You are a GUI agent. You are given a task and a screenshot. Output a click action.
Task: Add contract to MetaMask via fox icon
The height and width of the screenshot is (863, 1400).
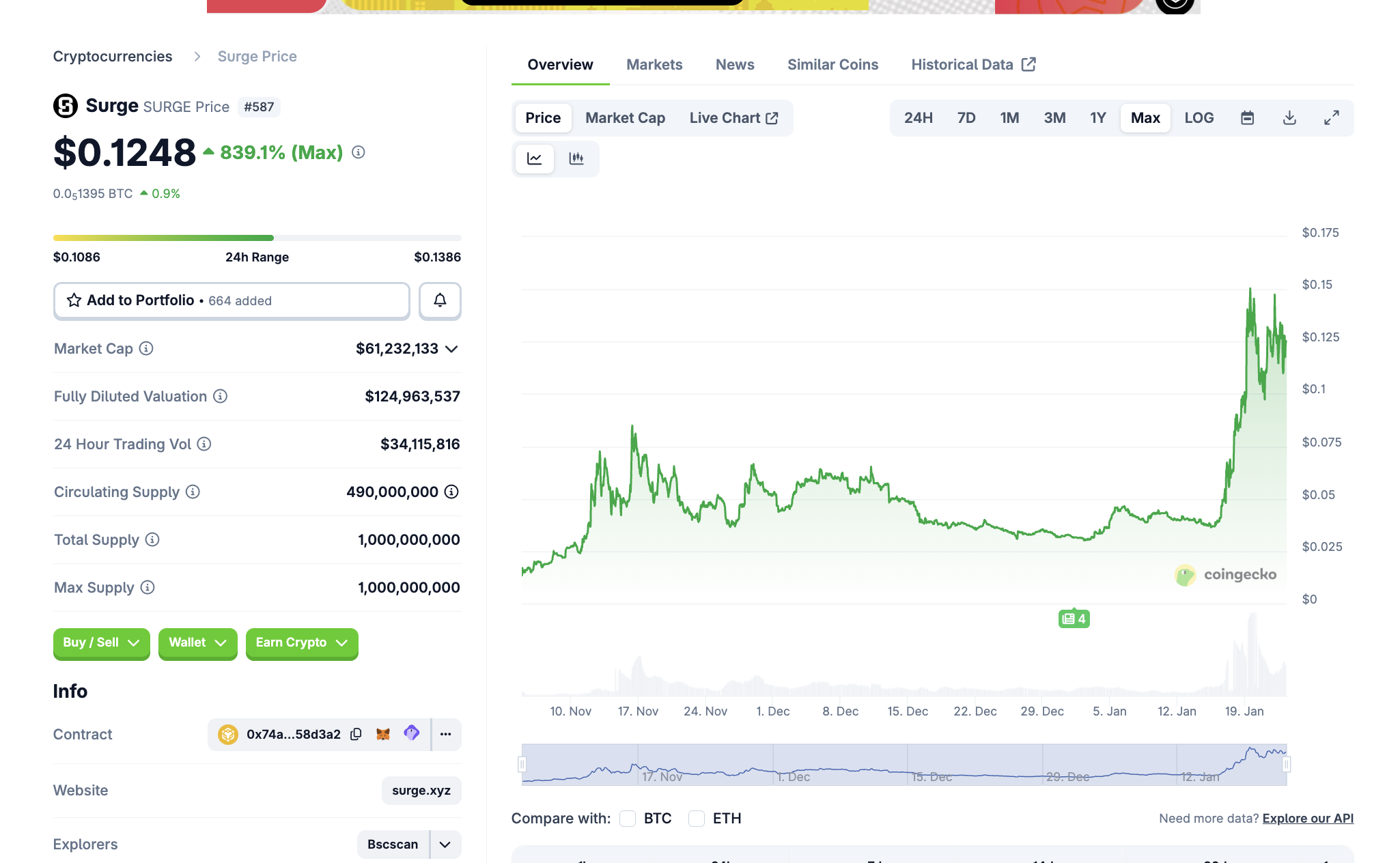383,734
